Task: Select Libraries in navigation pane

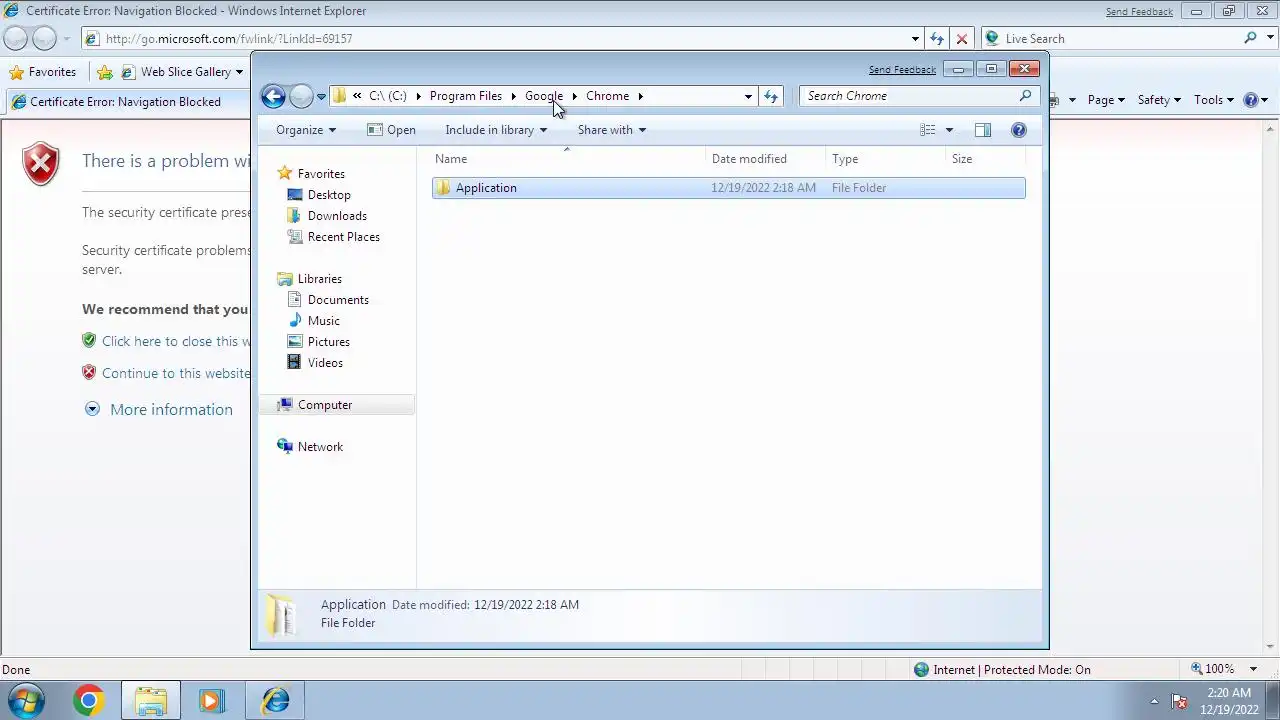Action: (319, 279)
